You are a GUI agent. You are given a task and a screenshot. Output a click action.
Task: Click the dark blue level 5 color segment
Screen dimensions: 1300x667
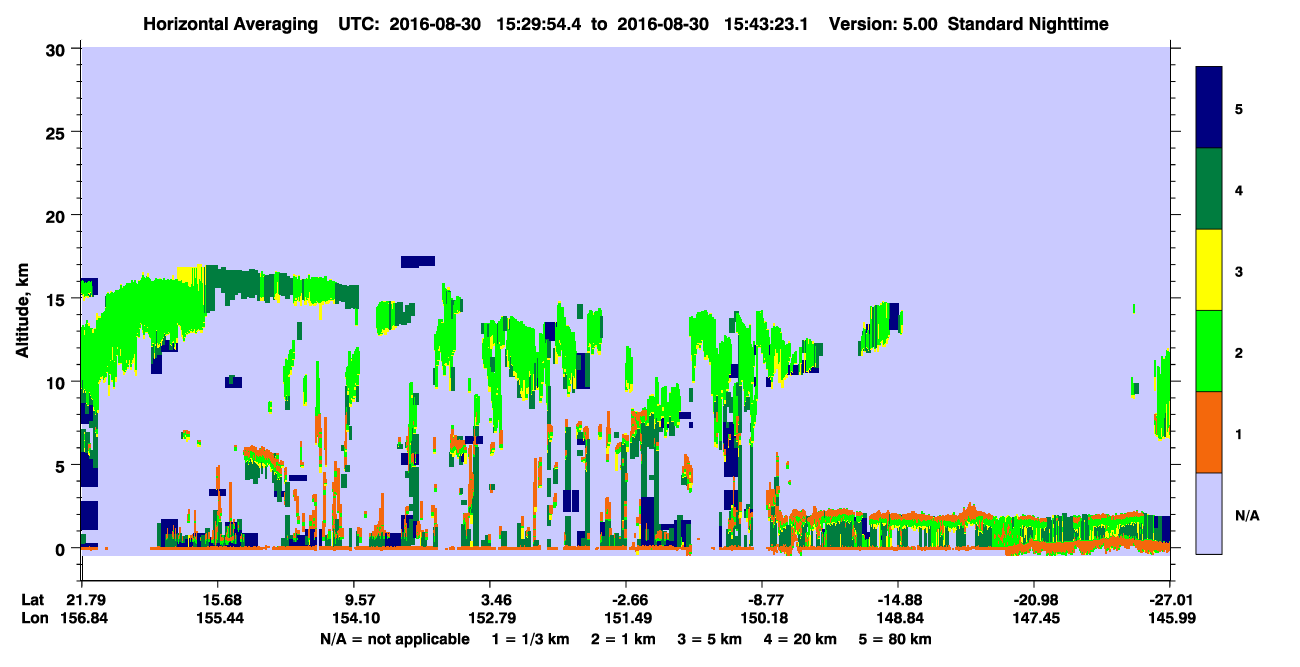pyautogui.click(x=1209, y=108)
